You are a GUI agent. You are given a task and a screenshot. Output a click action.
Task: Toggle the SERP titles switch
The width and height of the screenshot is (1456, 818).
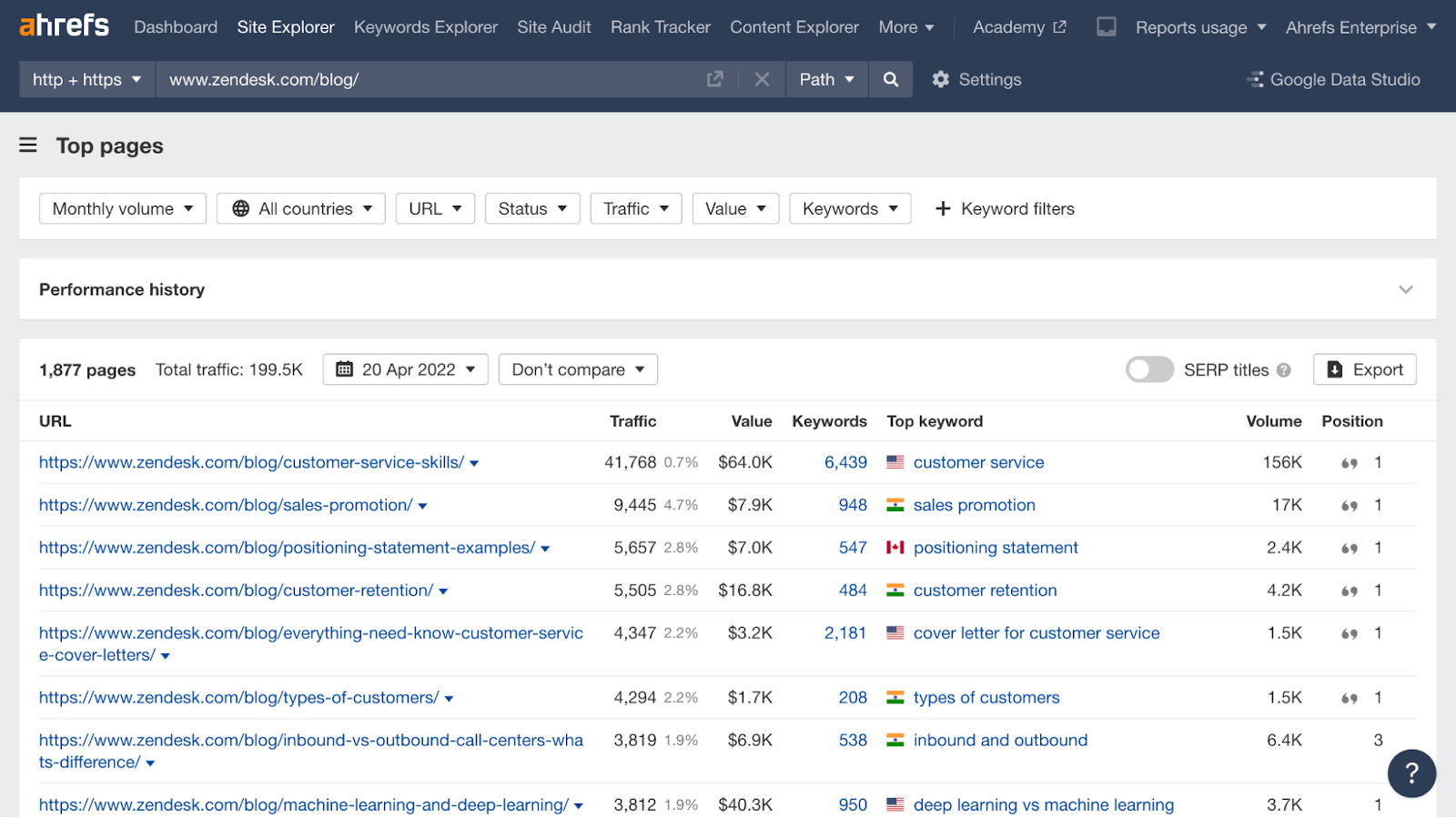(x=1149, y=369)
